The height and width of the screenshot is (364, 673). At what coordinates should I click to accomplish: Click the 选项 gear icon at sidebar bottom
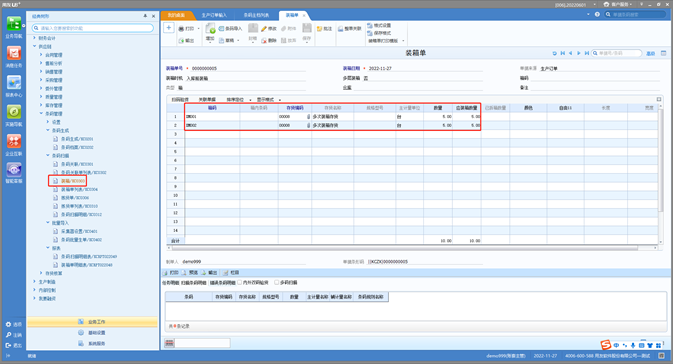[x=8, y=324]
